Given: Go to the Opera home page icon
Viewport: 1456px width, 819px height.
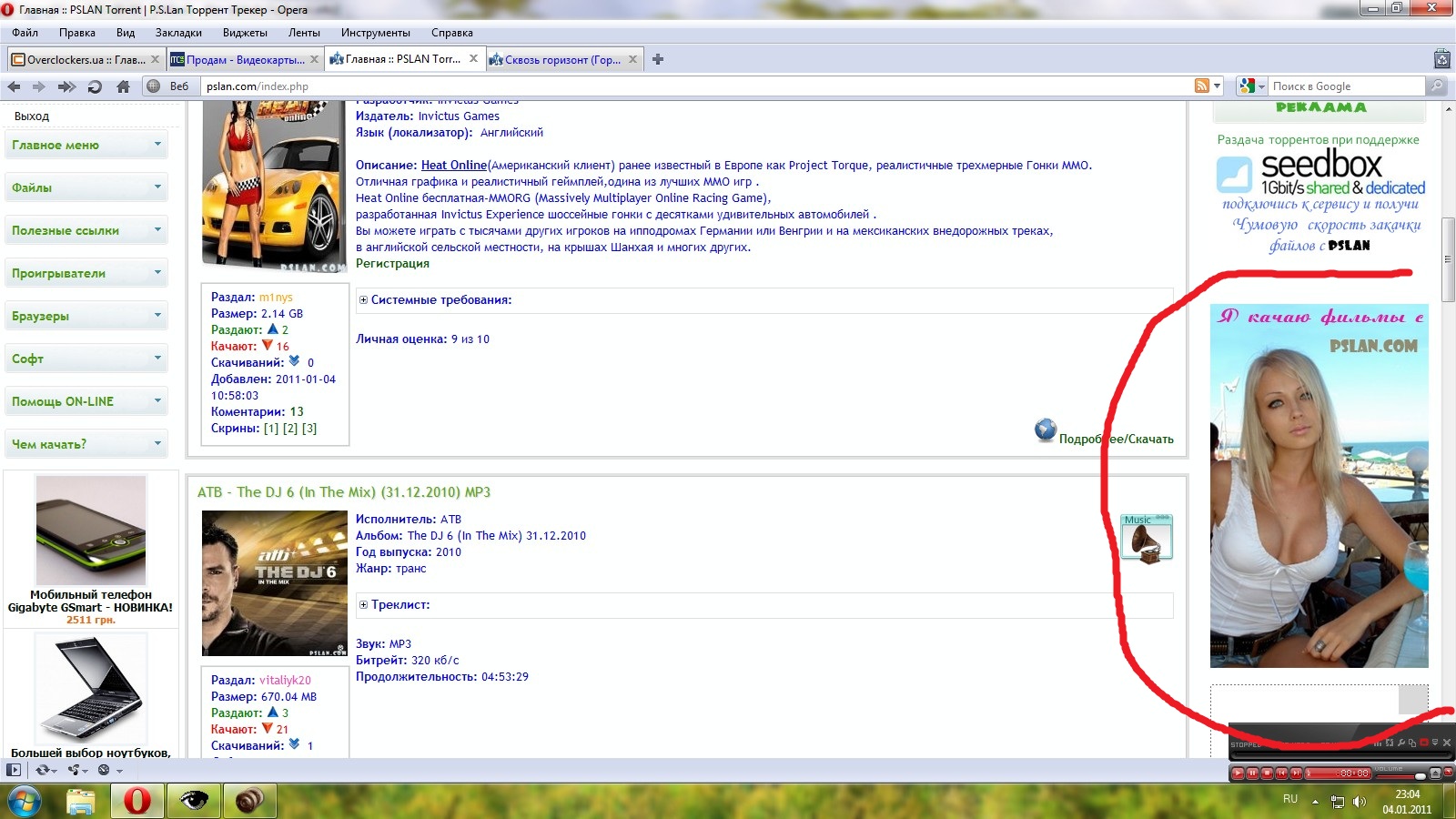Looking at the screenshot, I should pyautogui.click(x=123, y=86).
